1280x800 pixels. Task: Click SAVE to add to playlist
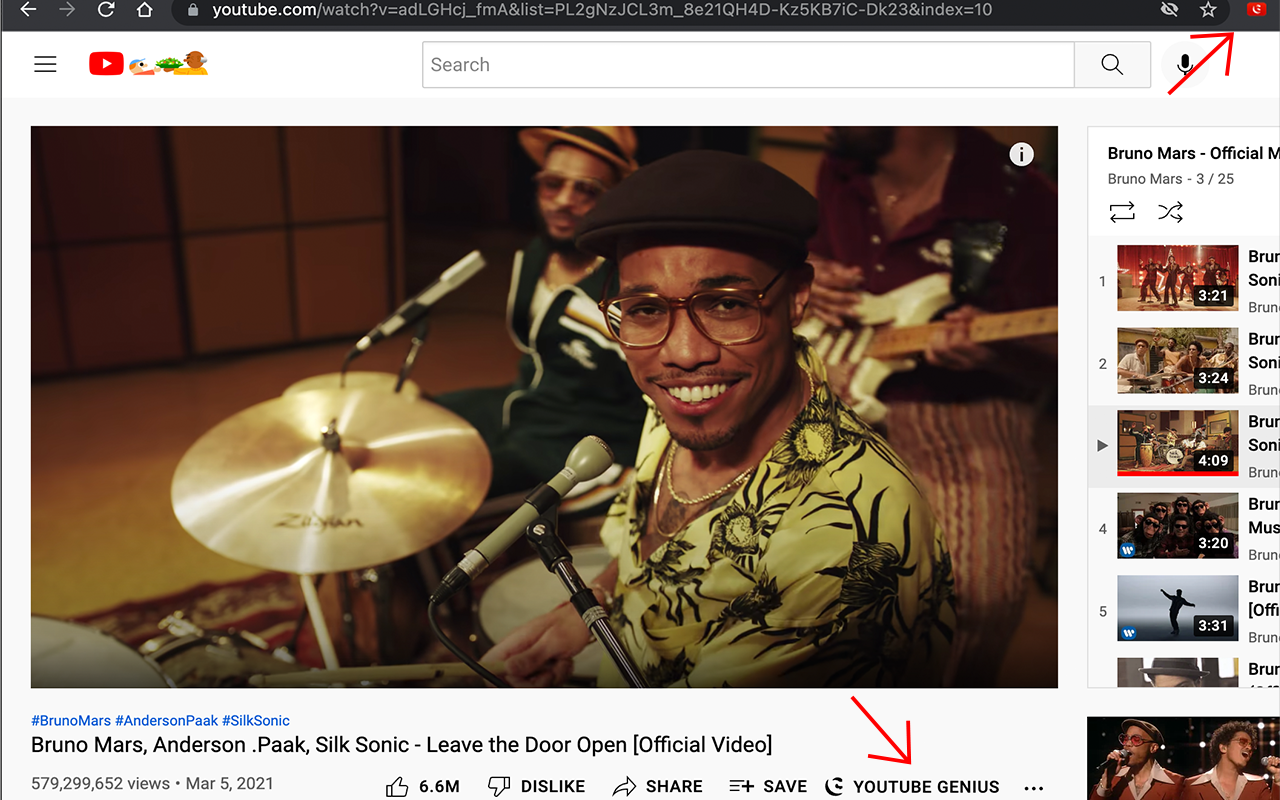click(x=768, y=786)
